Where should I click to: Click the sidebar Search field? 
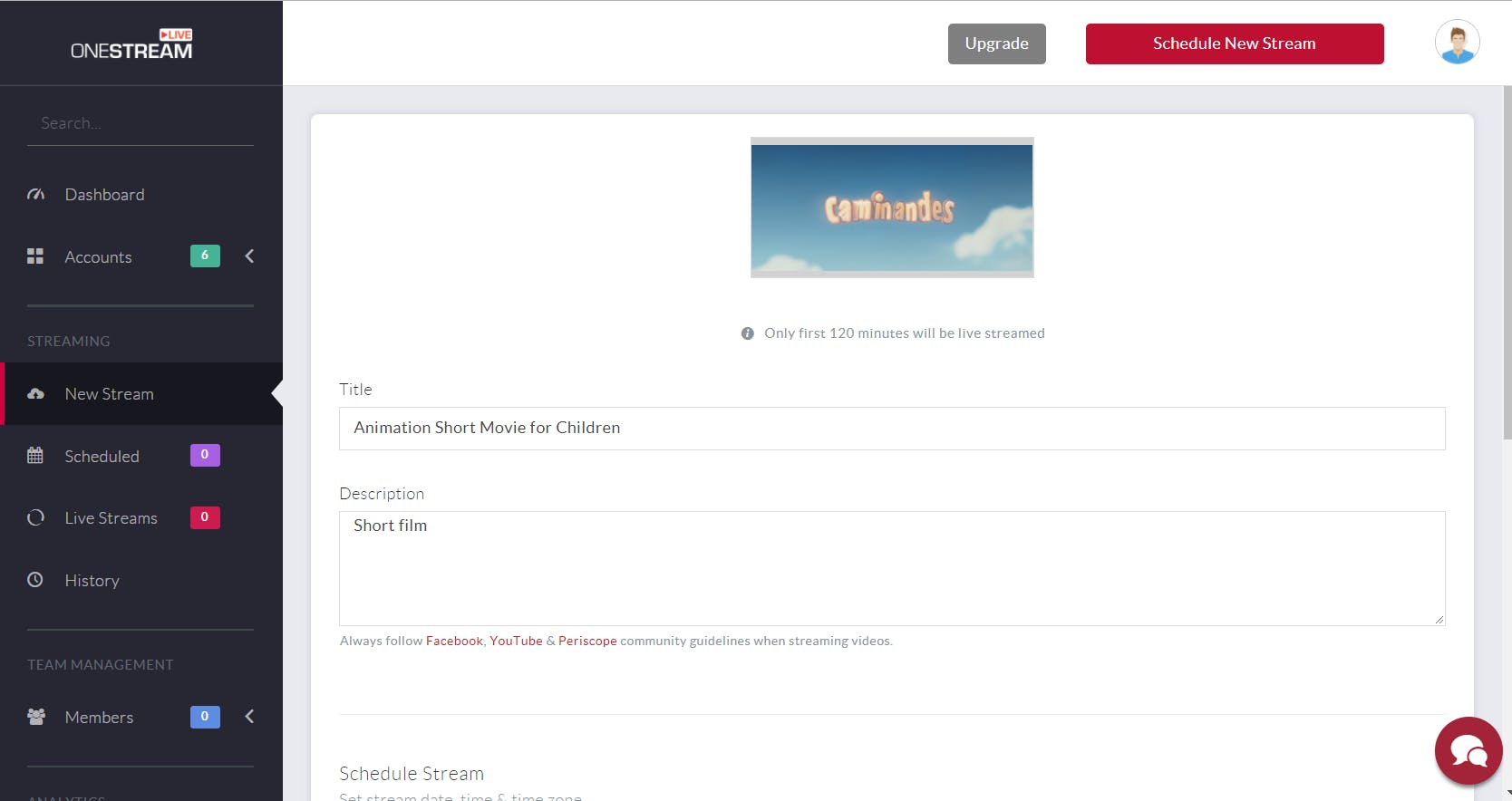point(141,123)
